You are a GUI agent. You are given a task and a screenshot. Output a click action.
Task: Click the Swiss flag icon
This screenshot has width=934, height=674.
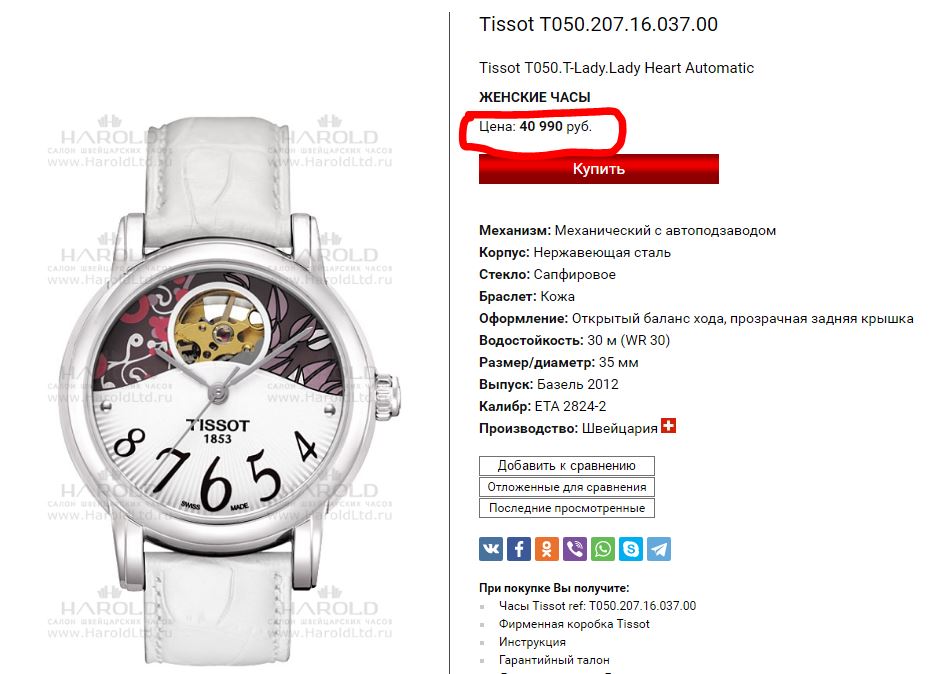[668, 426]
